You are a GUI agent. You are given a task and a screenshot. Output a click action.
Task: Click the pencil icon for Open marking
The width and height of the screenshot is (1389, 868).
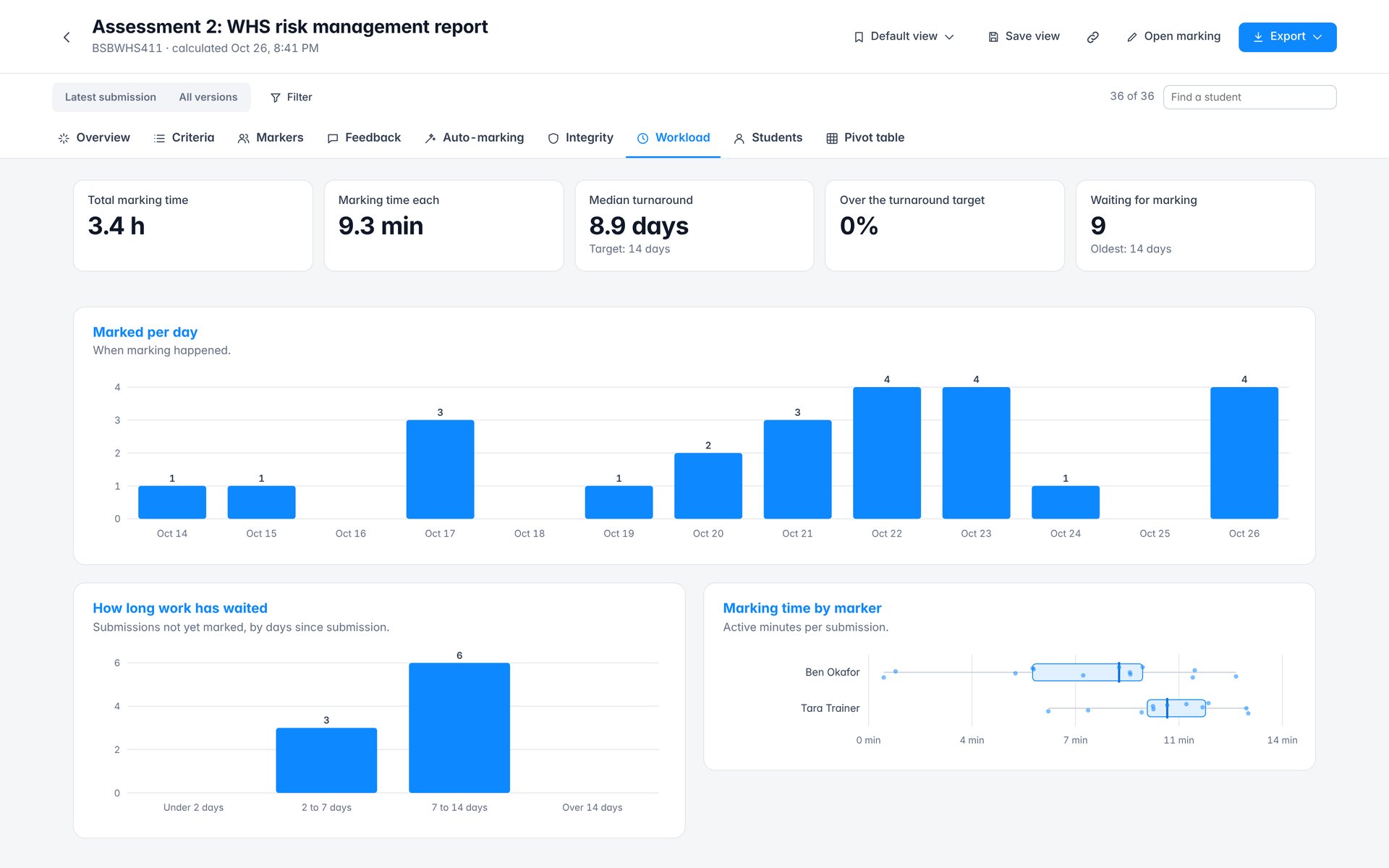(x=1132, y=37)
